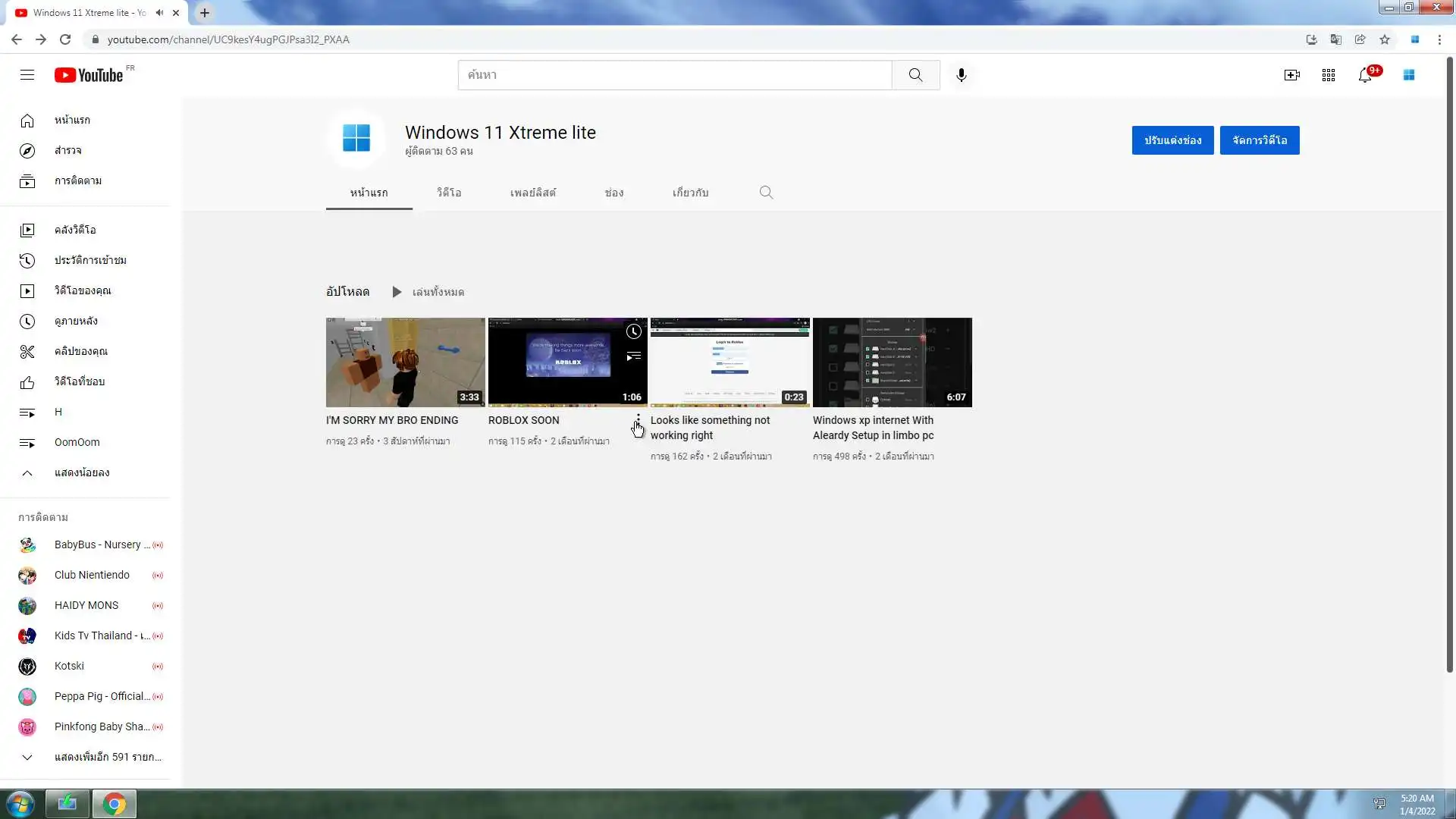Add ROBLOX SOON to queue
This screenshot has height=819, width=1456.
click(x=634, y=356)
